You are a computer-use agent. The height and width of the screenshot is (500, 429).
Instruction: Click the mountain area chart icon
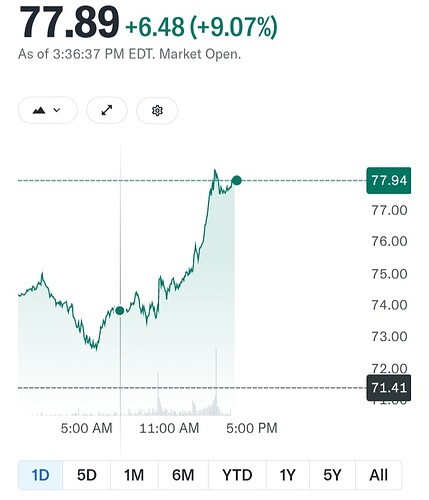[x=39, y=110]
